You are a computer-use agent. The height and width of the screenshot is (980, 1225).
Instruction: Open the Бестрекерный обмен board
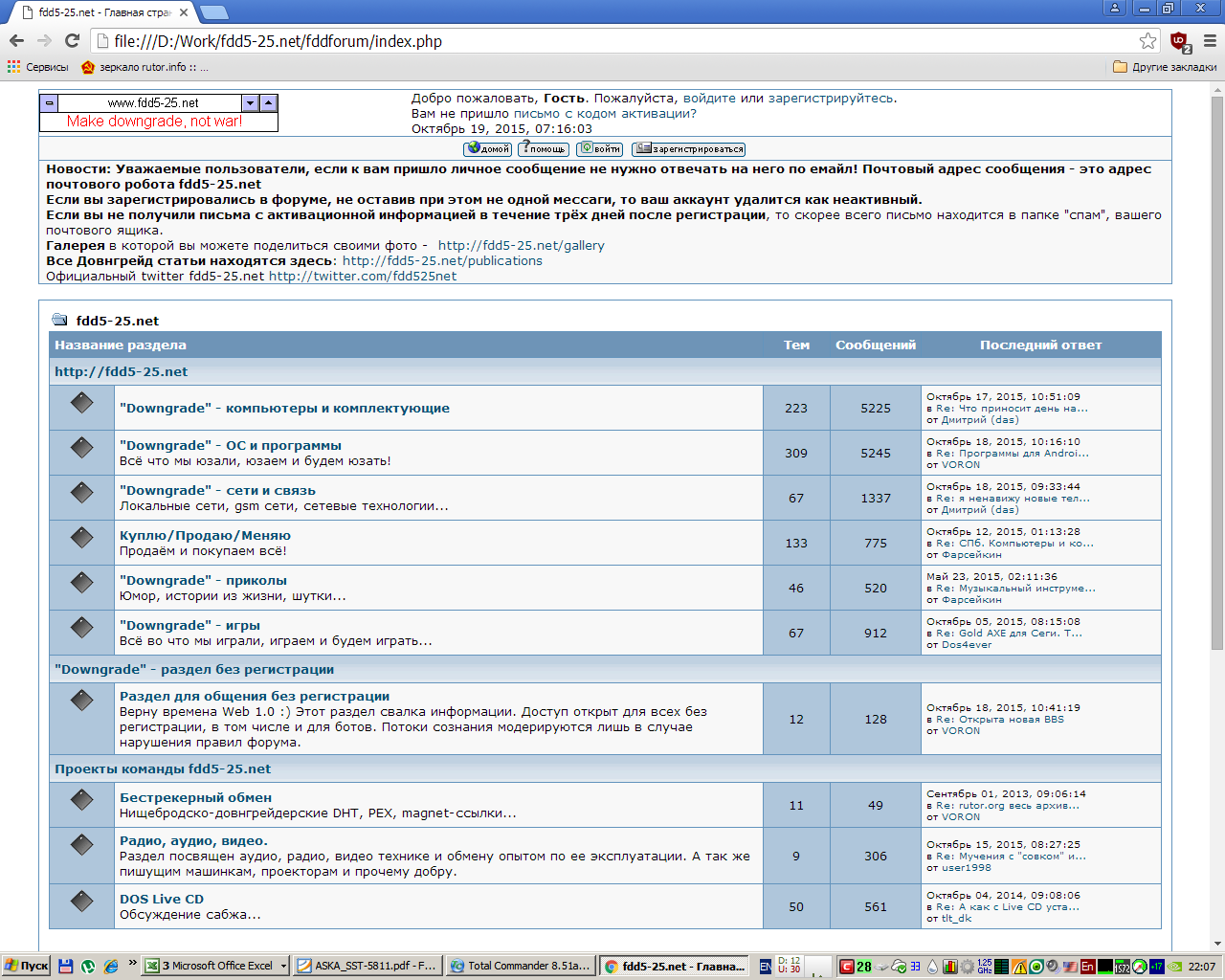(x=195, y=797)
